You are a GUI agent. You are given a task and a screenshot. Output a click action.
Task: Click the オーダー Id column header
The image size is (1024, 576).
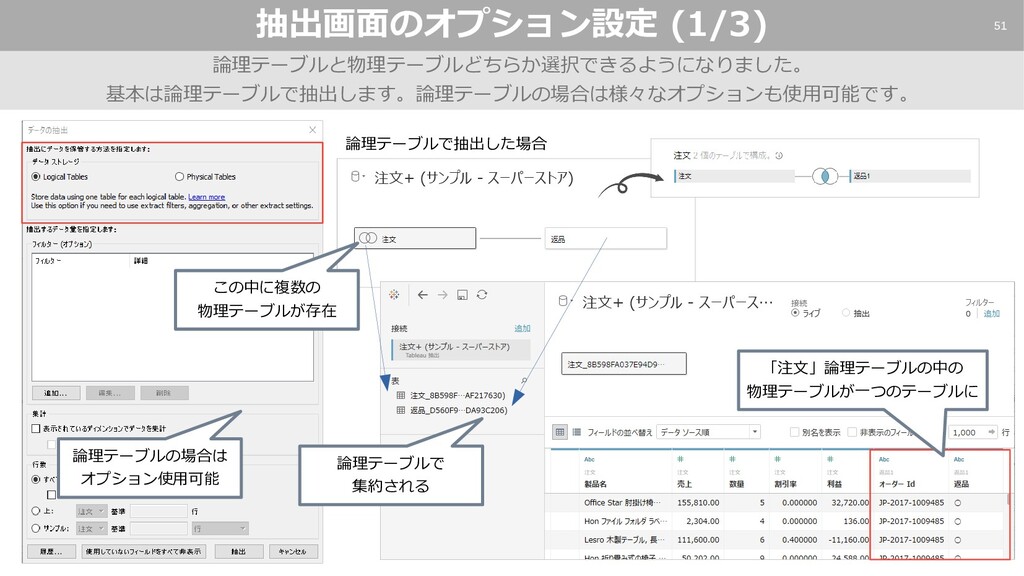[897, 484]
